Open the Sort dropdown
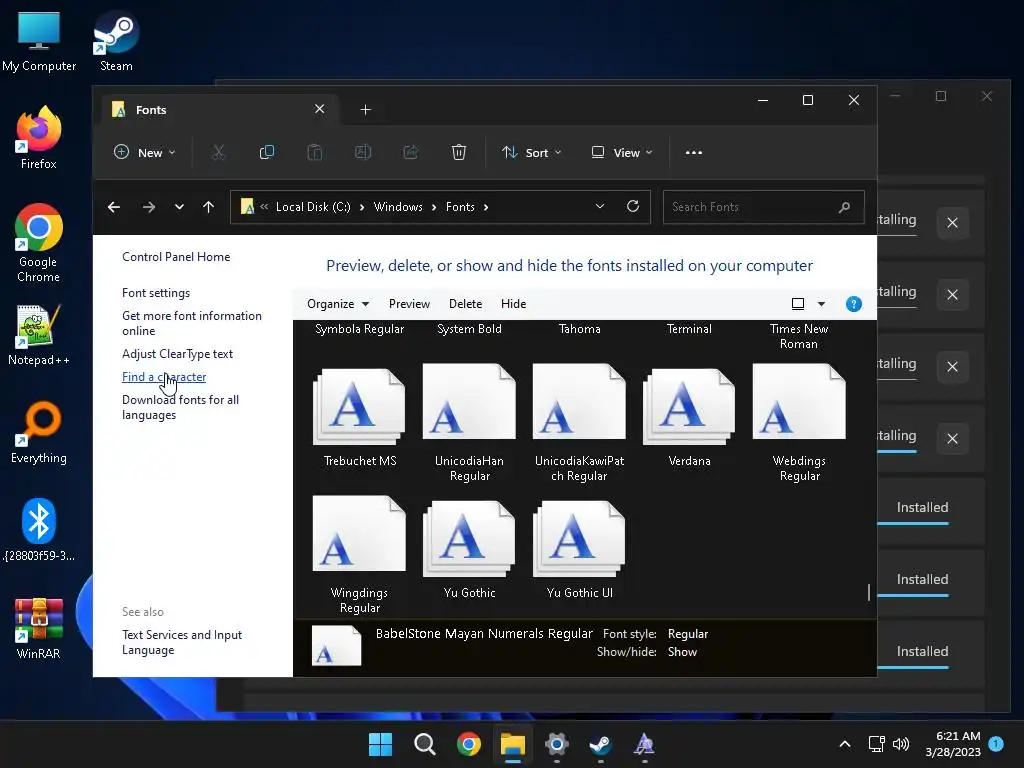The width and height of the screenshot is (1024, 768). [x=531, y=152]
